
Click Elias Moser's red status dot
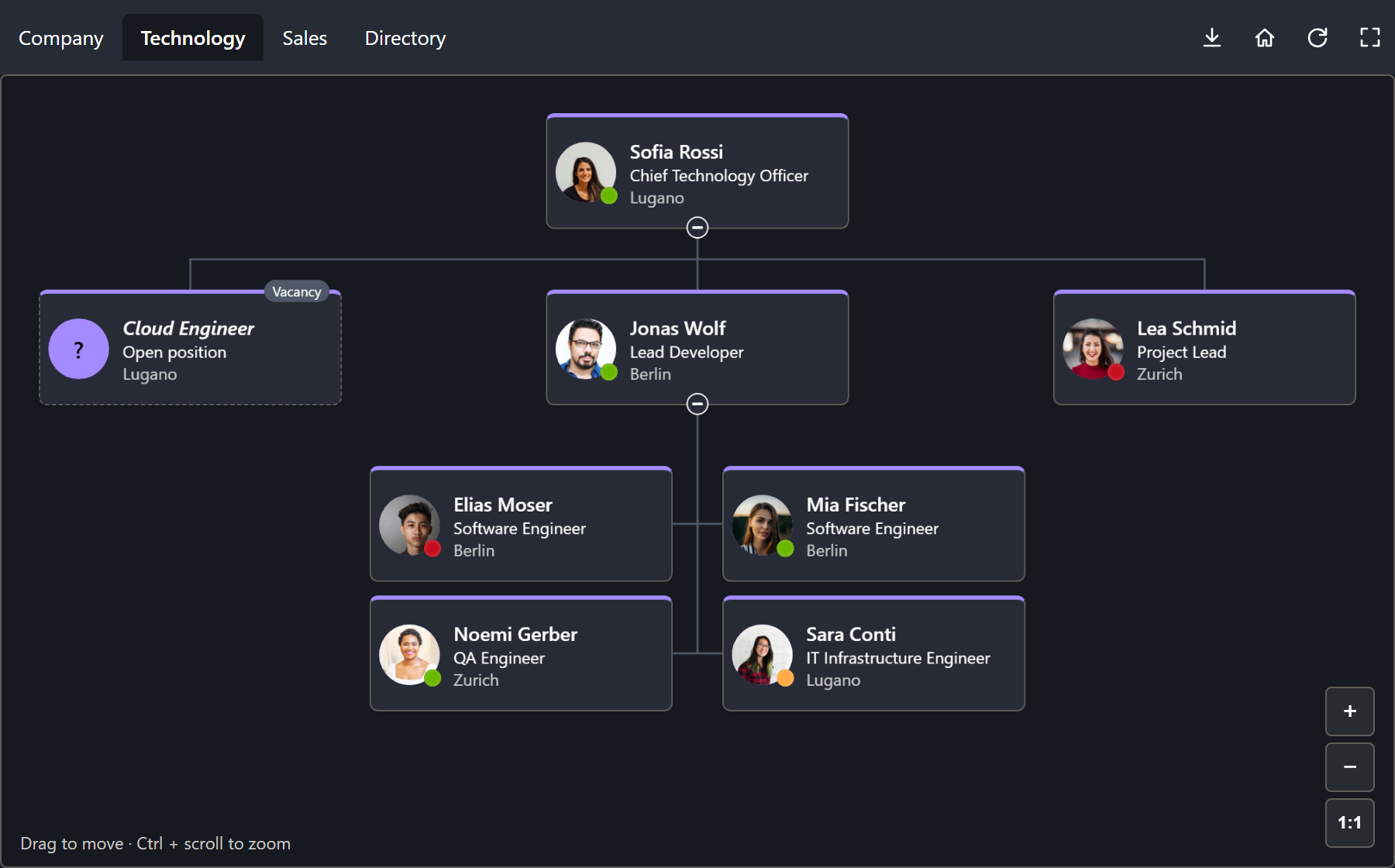[x=432, y=549]
